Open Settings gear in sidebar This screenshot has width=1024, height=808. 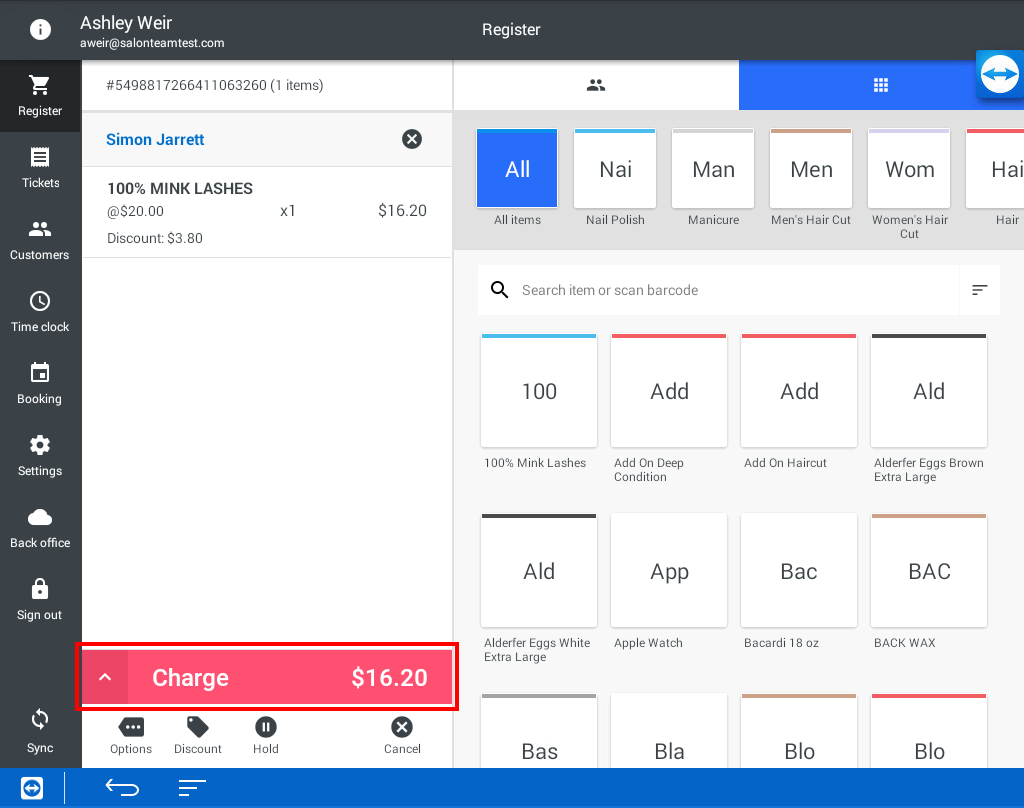click(40, 455)
